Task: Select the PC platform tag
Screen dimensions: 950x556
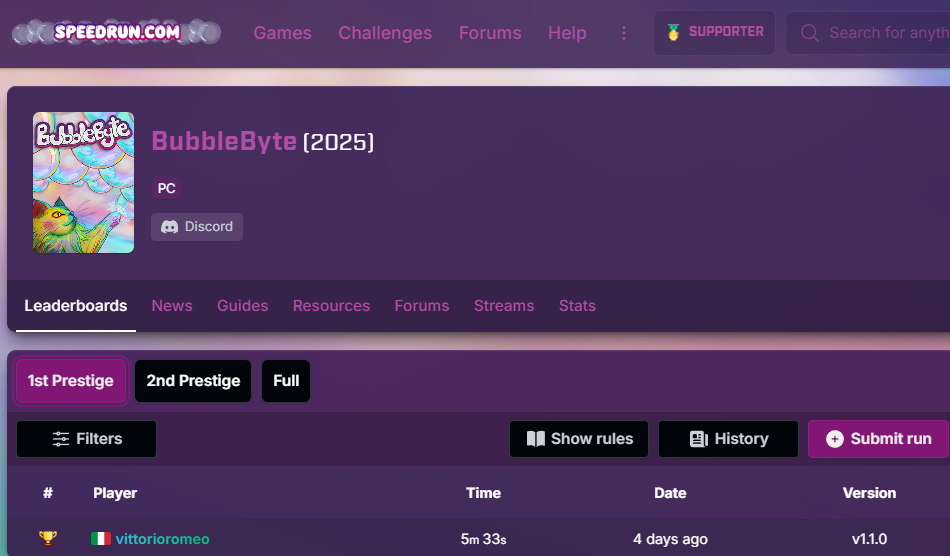Action: [x=167, y=188]
